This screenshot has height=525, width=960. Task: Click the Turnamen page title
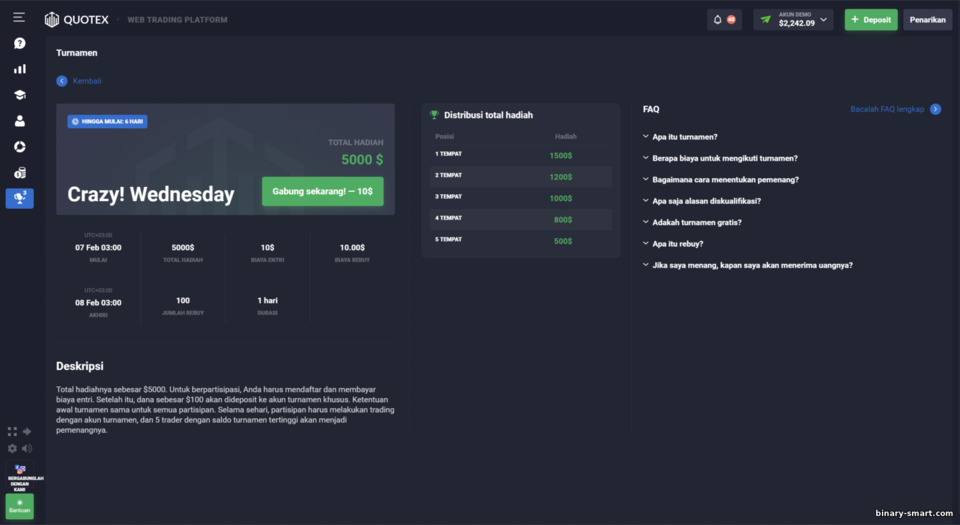(77, 53)
